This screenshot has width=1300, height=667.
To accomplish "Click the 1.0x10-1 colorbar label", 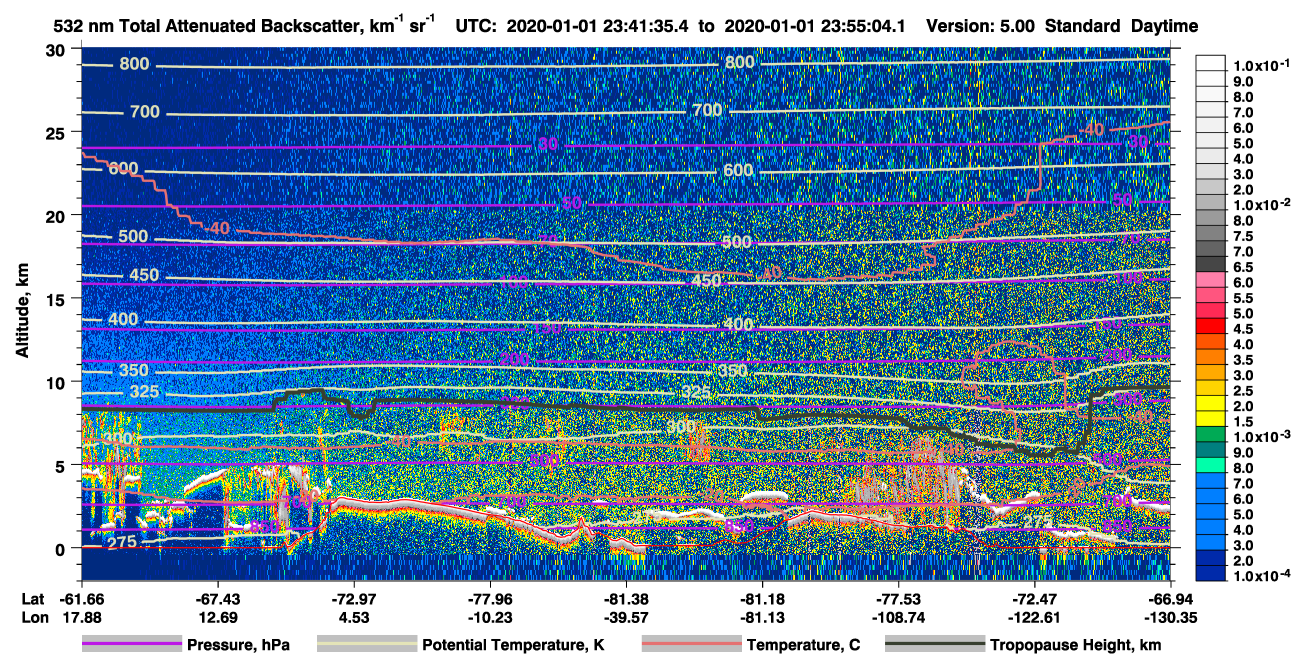I will coord(1263,65).
